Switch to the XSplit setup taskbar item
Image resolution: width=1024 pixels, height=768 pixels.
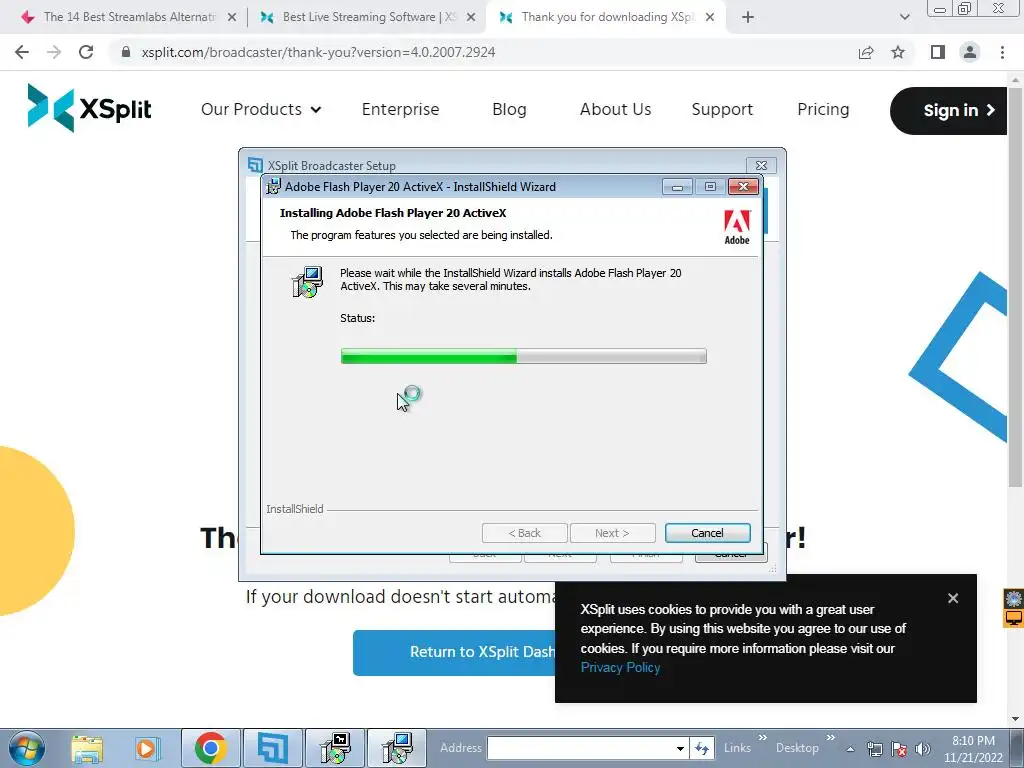click(272, 748)
